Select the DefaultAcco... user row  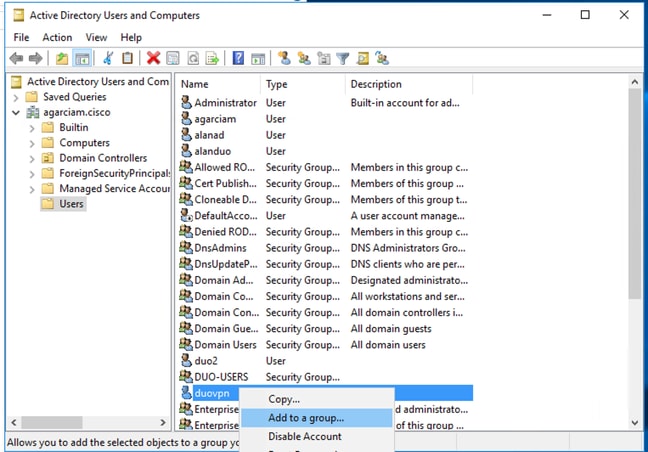pos(326,216)
